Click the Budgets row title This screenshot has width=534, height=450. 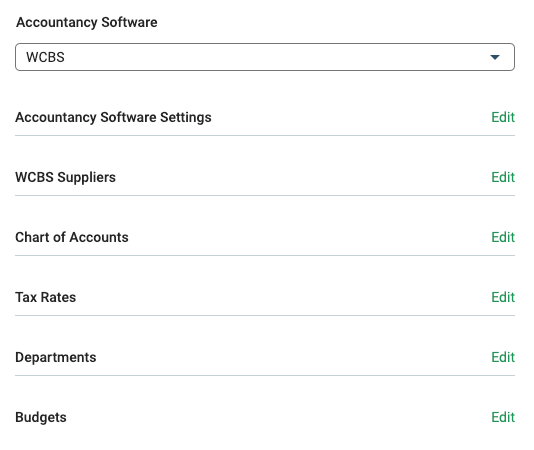click(x=41, y=417)
